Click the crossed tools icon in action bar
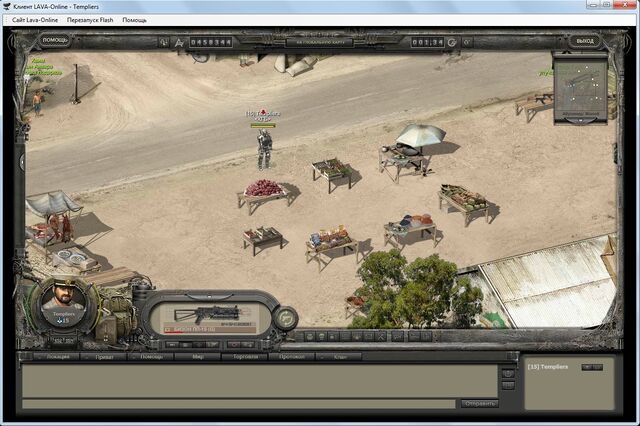Image resolution: width=640 pixels, height=426 pixels. 381,337
